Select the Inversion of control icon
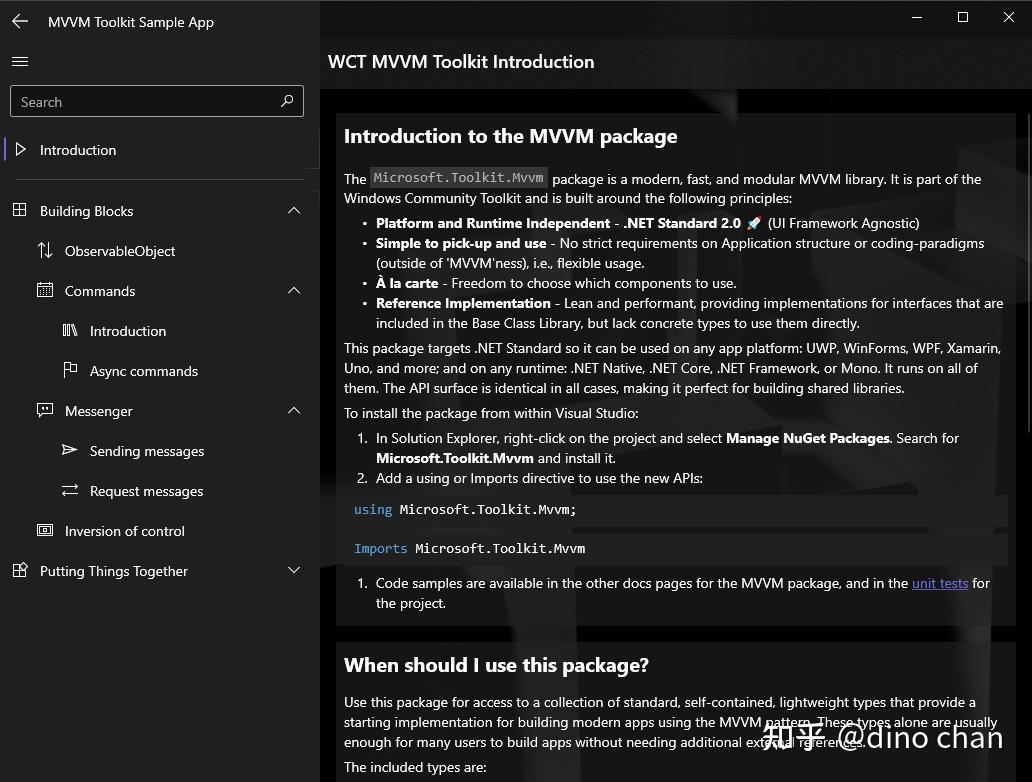Viewport: 1032px width, 782px height. pyautogui.click(x=45, y=530)
